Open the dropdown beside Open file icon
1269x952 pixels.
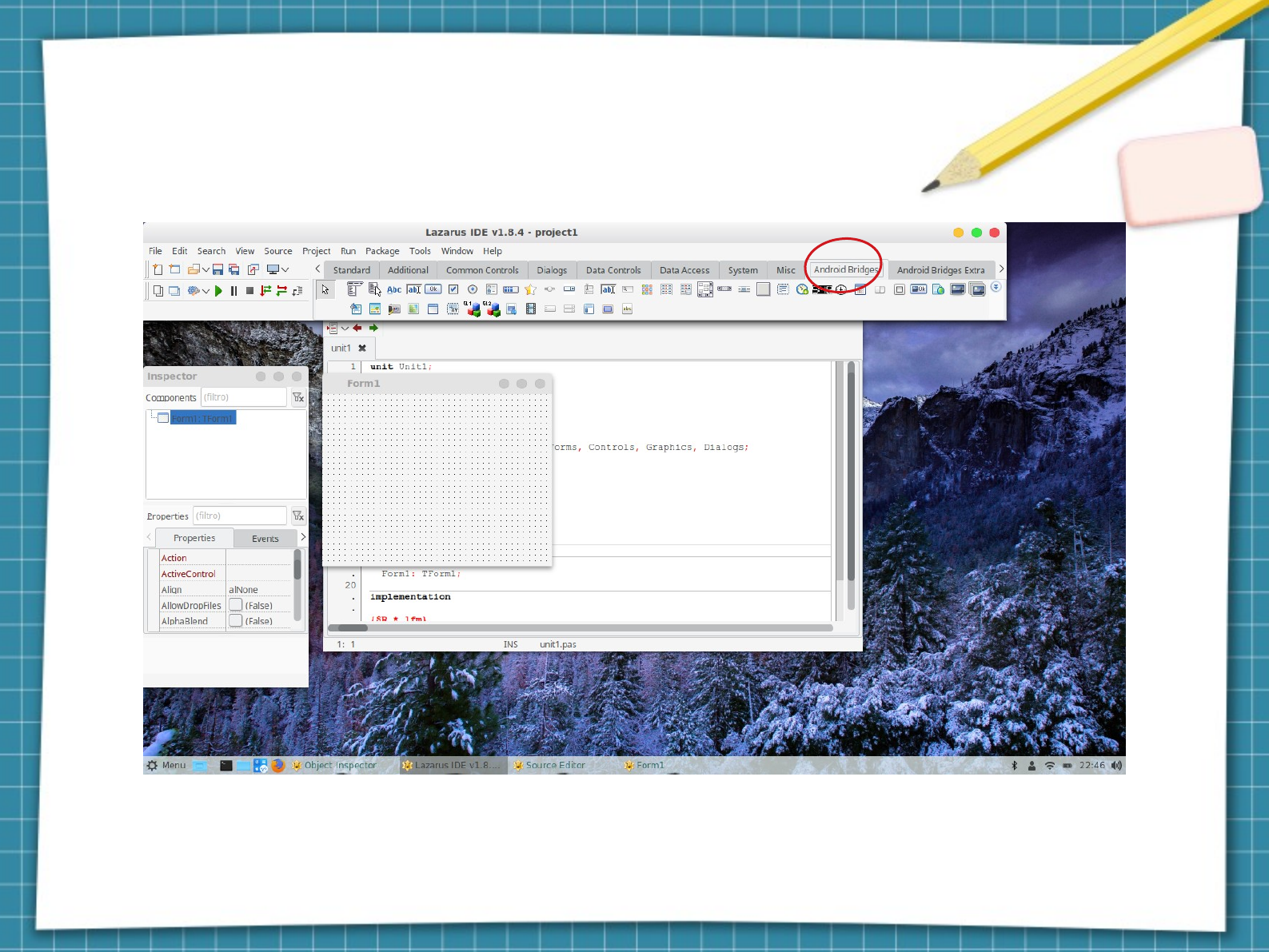(x=206, y=269)
